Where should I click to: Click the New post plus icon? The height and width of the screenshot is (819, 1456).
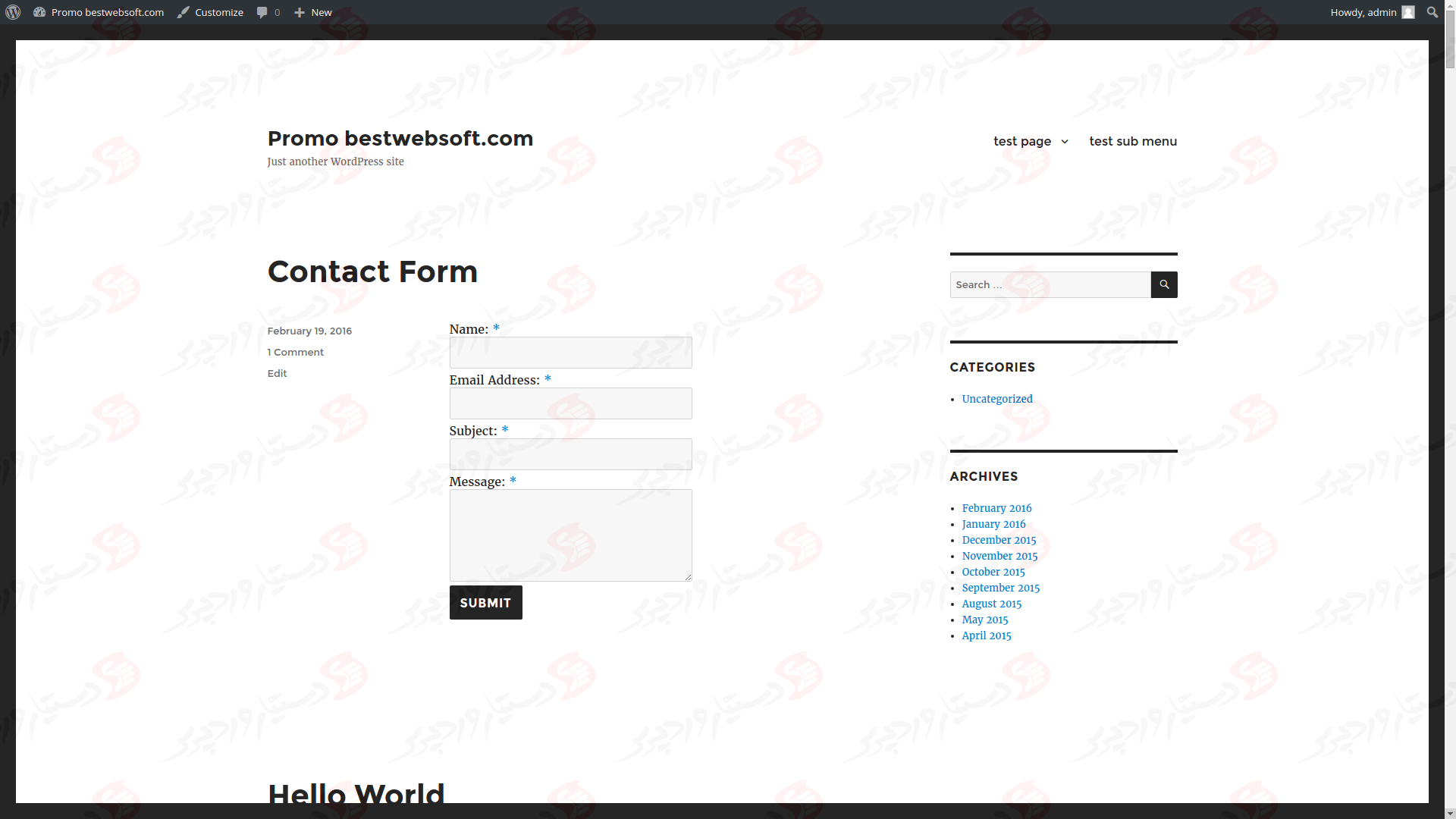pyautogui.click(x=299, y=12)
